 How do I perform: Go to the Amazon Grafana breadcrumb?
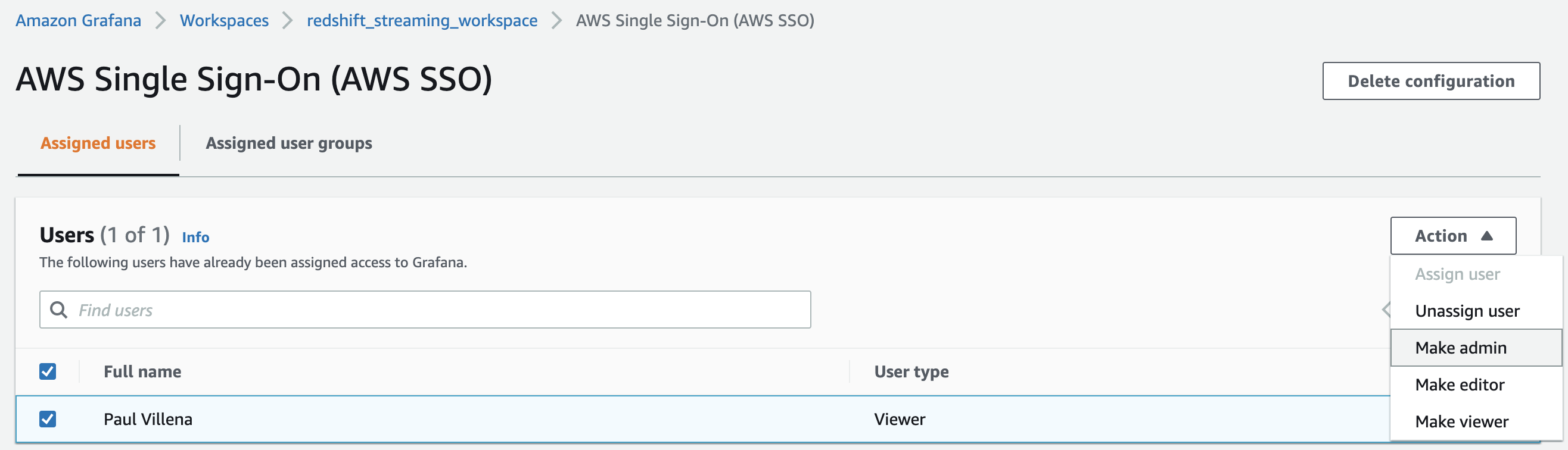[78, 21]
